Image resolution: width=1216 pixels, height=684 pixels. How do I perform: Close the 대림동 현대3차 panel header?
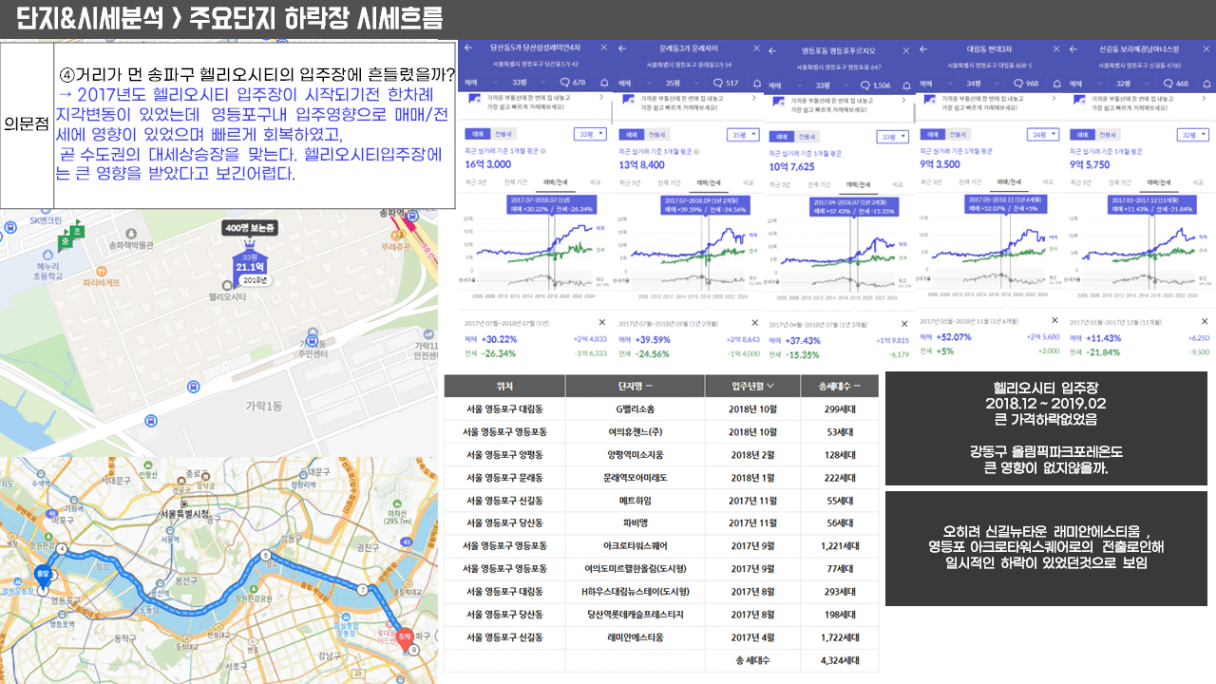(1056, 47)
